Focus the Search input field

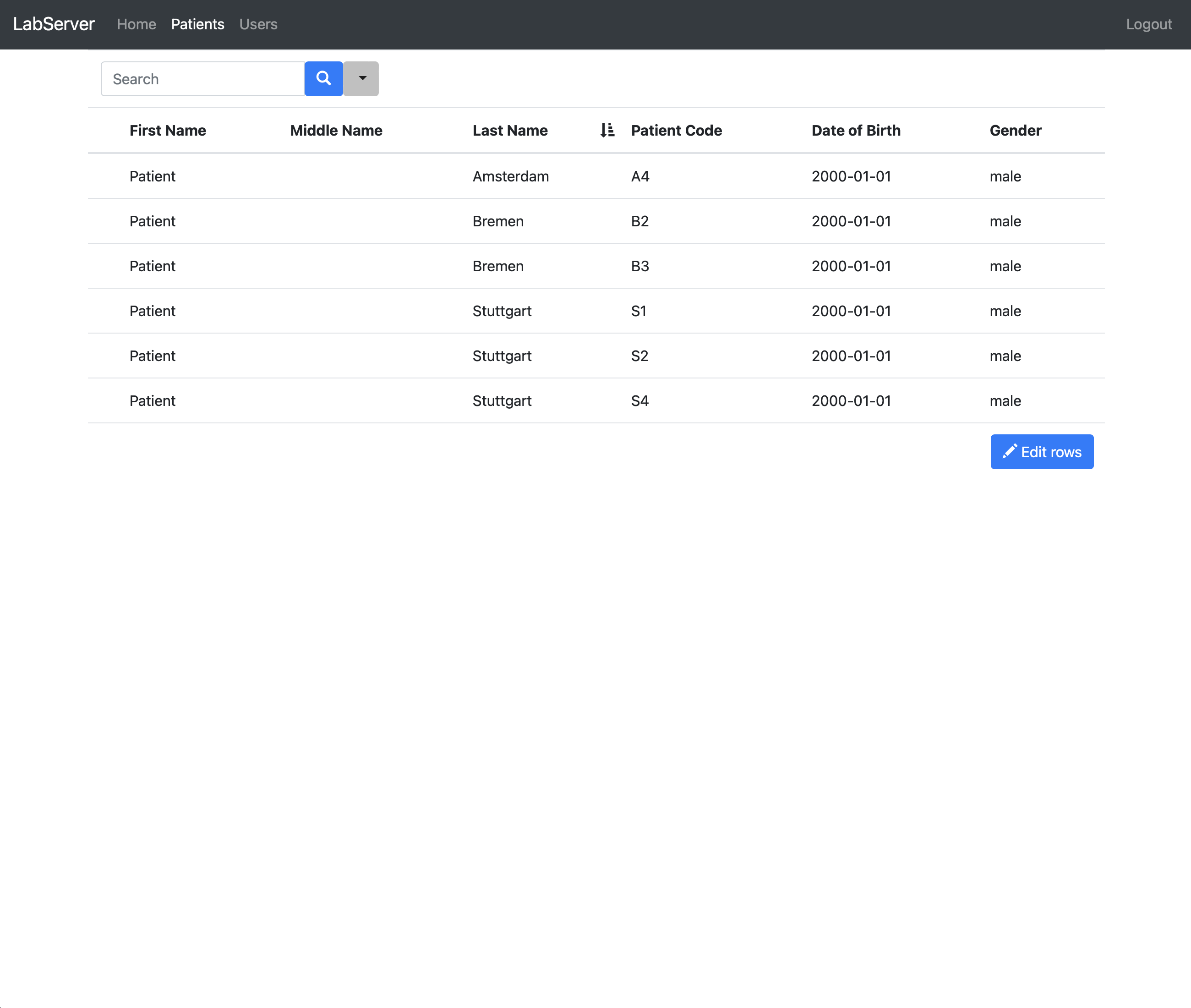point(203,79)
